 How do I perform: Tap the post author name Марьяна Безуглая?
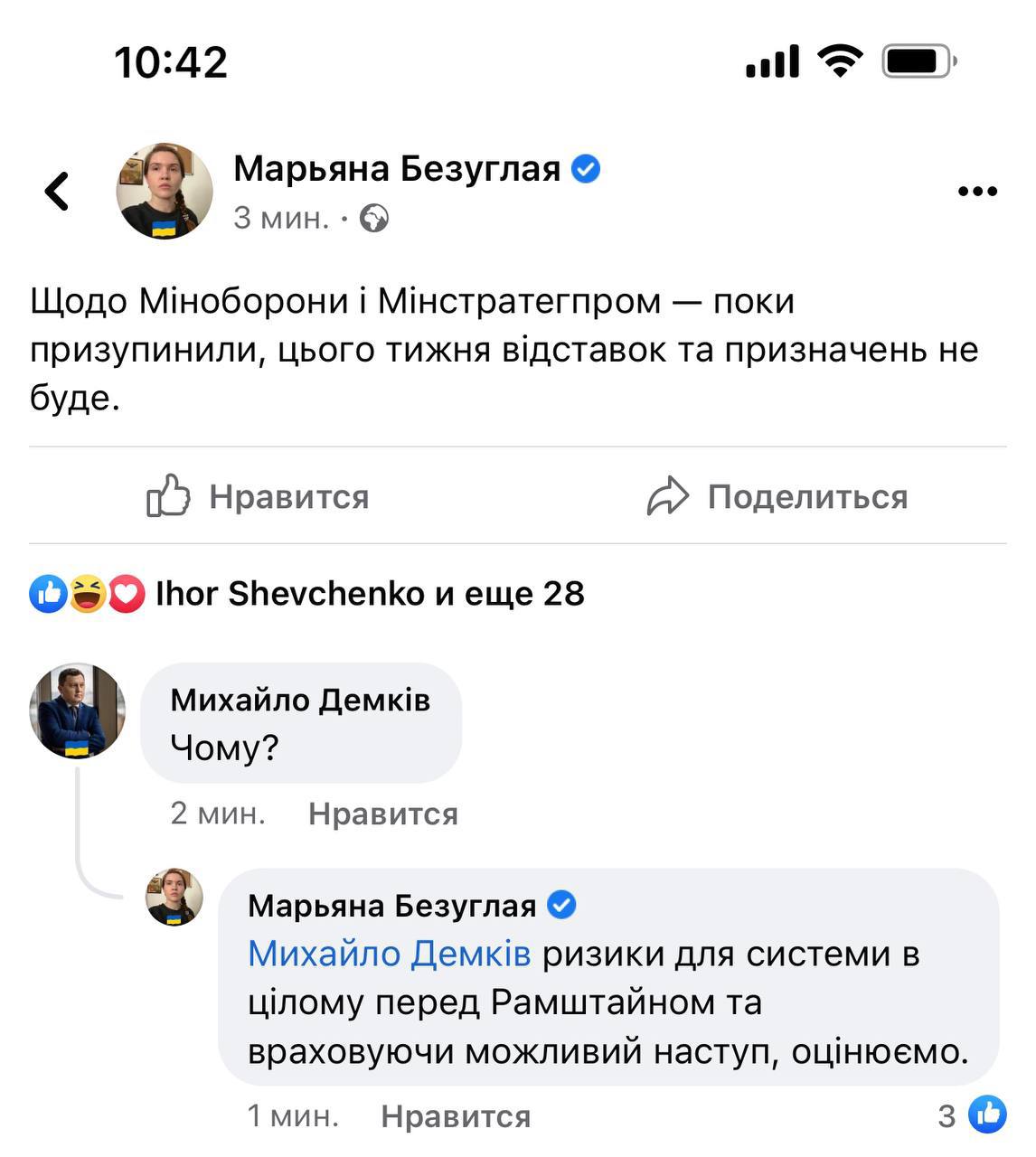pyautogui.click(x=397, y=169)
